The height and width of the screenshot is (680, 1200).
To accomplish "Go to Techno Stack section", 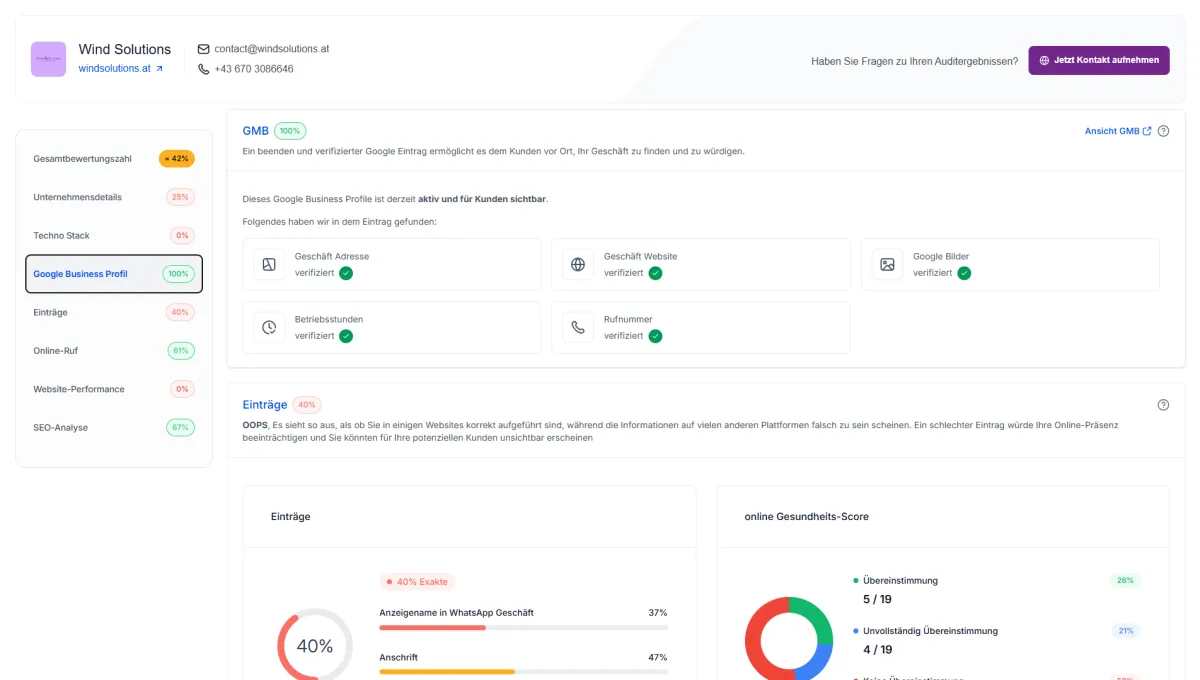I will pos(114,236).
